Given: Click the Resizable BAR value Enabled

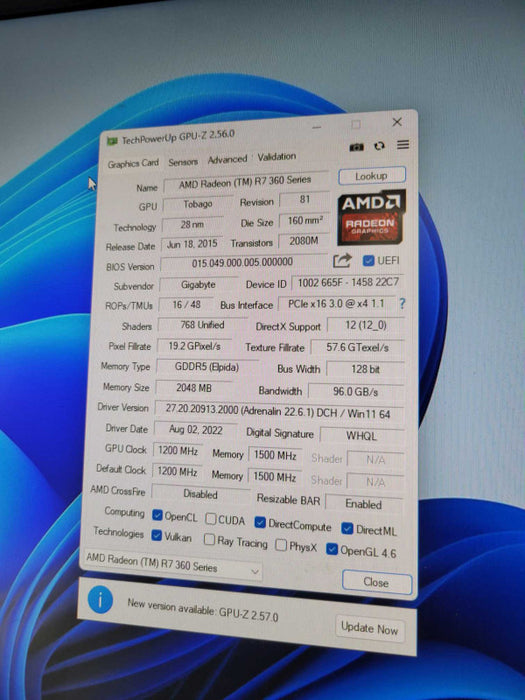Looking at the screenshot, I should 364,504.
